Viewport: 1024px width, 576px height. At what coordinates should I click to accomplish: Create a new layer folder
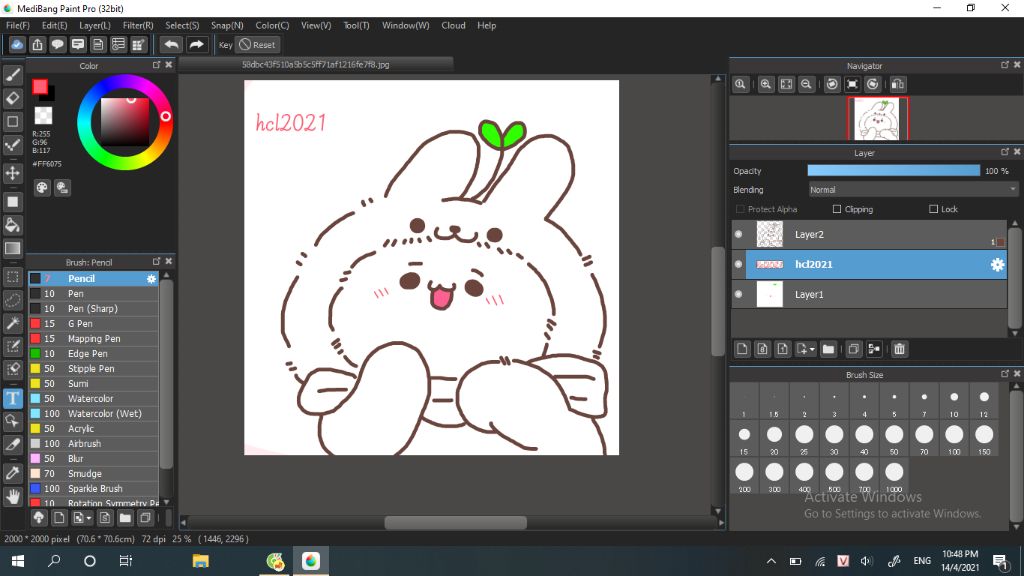pyautogui.click(x=828, y=349)
